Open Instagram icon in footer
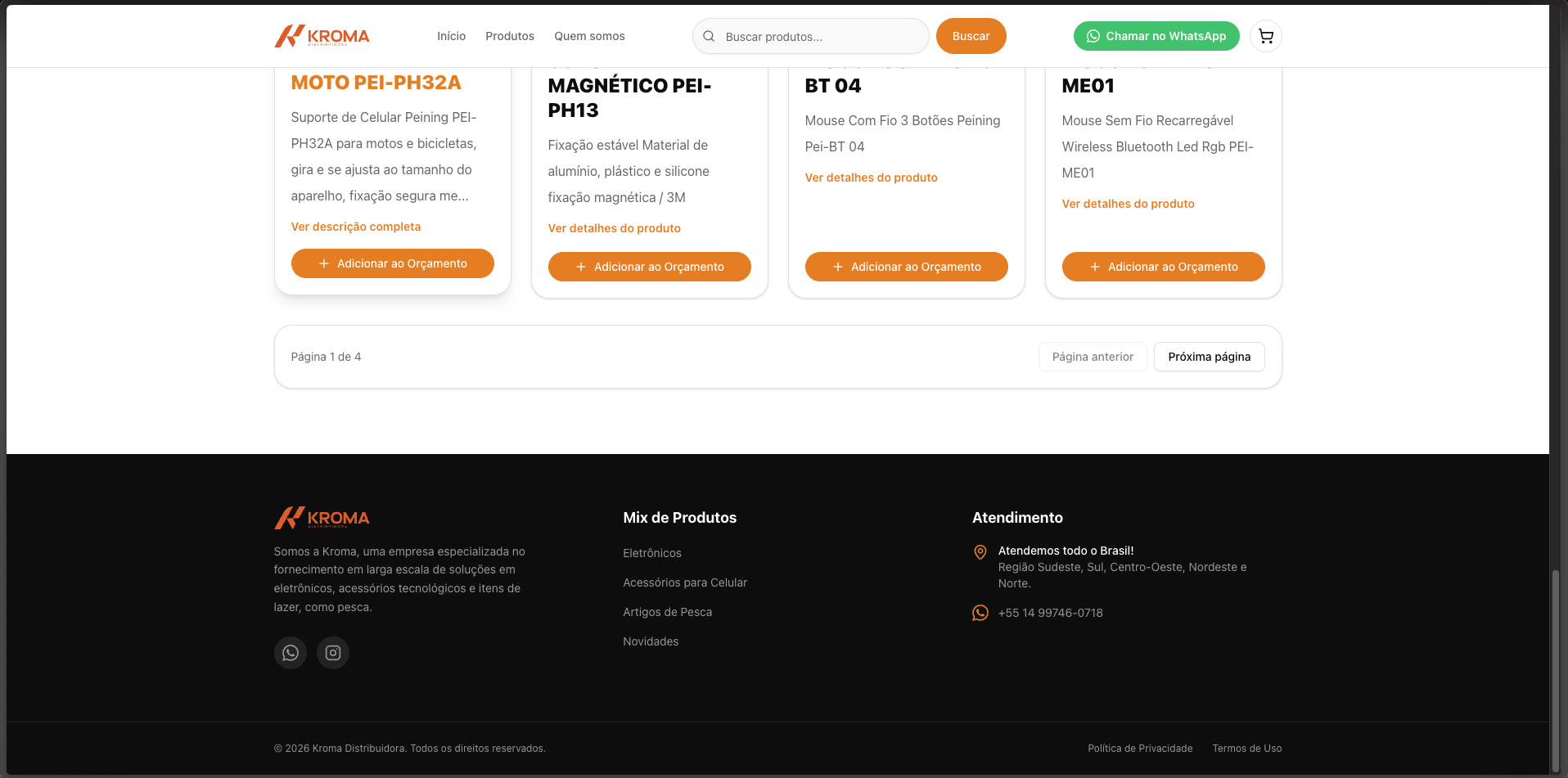Screen dimensions: 1568x778 (x=333, y=653)
